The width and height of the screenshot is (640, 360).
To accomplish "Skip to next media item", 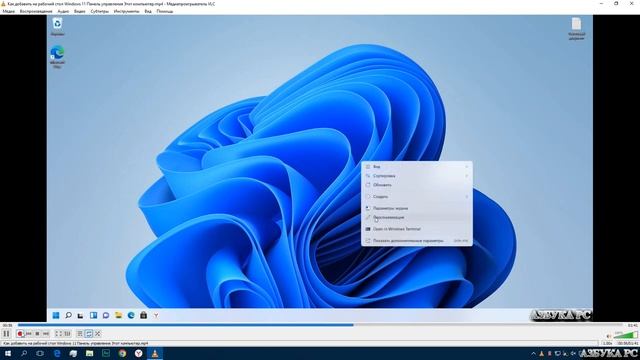I will 46,334.
